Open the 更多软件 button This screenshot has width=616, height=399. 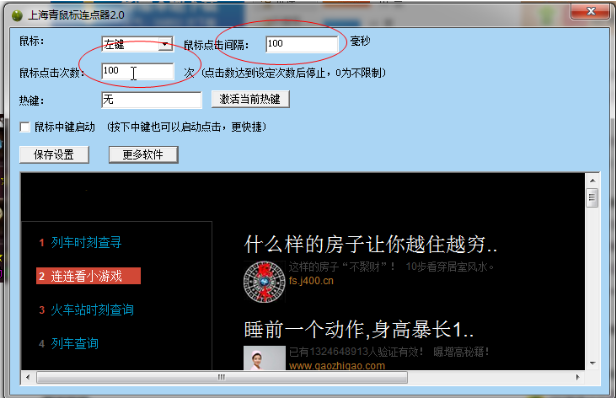click(143, 155)
